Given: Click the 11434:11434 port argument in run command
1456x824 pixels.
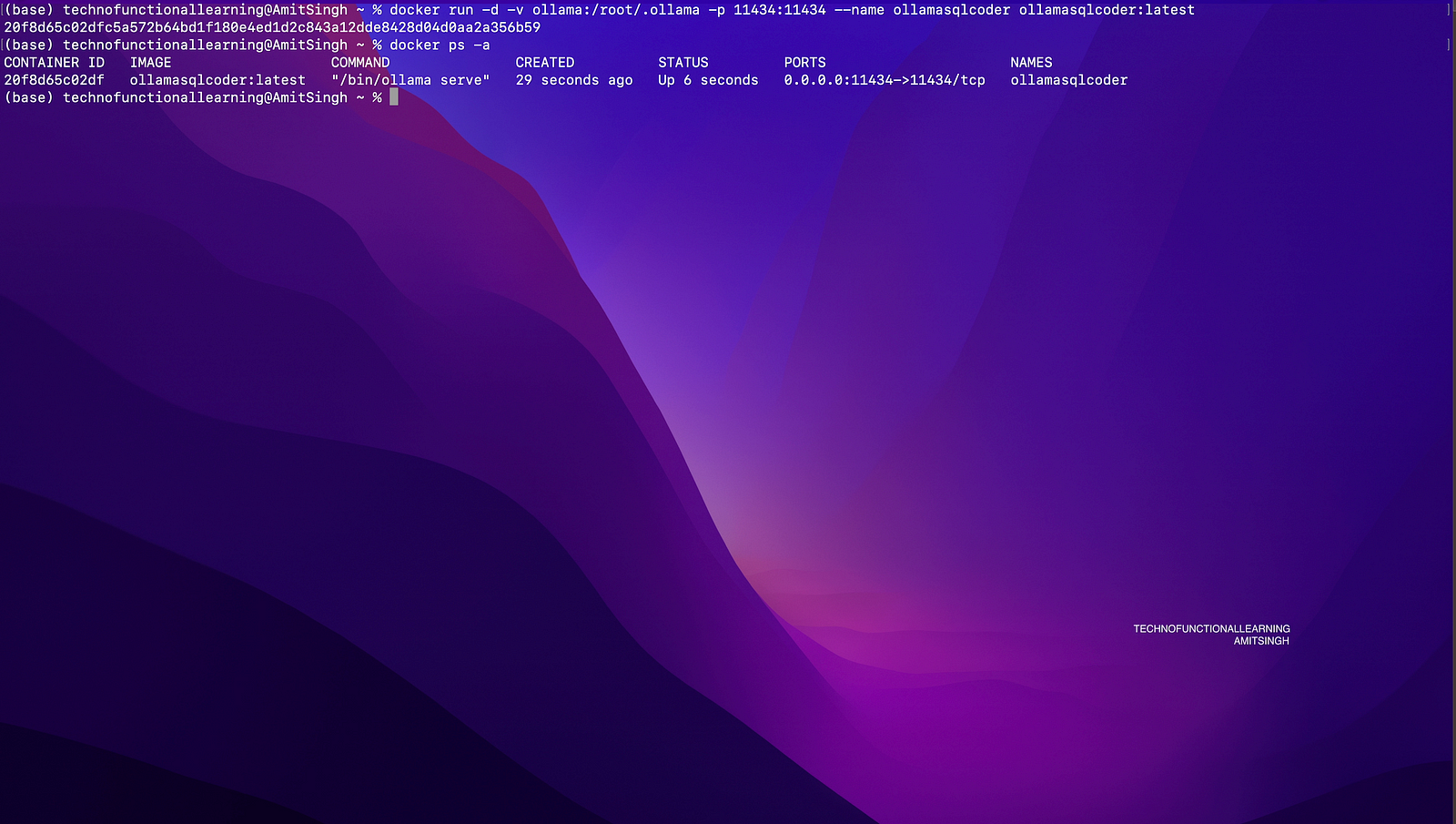Looking at the screenshot, I should click(780, 10).
